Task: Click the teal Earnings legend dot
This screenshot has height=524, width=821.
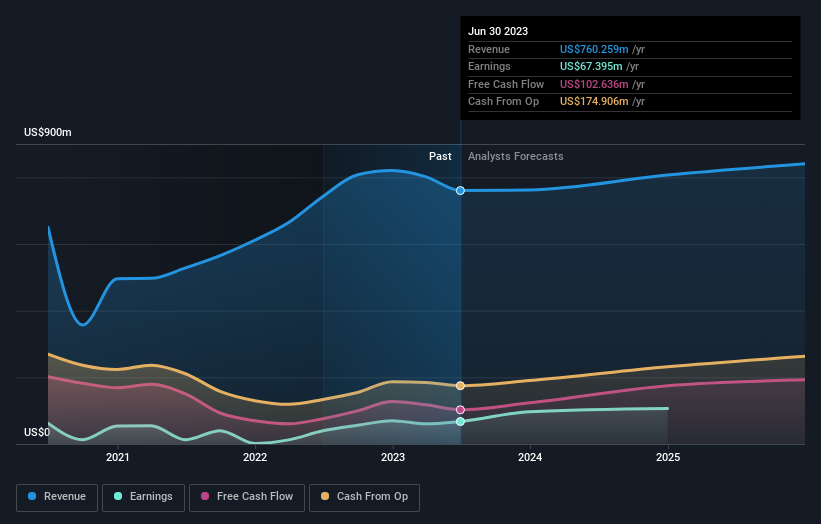Action: pyautogui.click(x=118, y=496)
